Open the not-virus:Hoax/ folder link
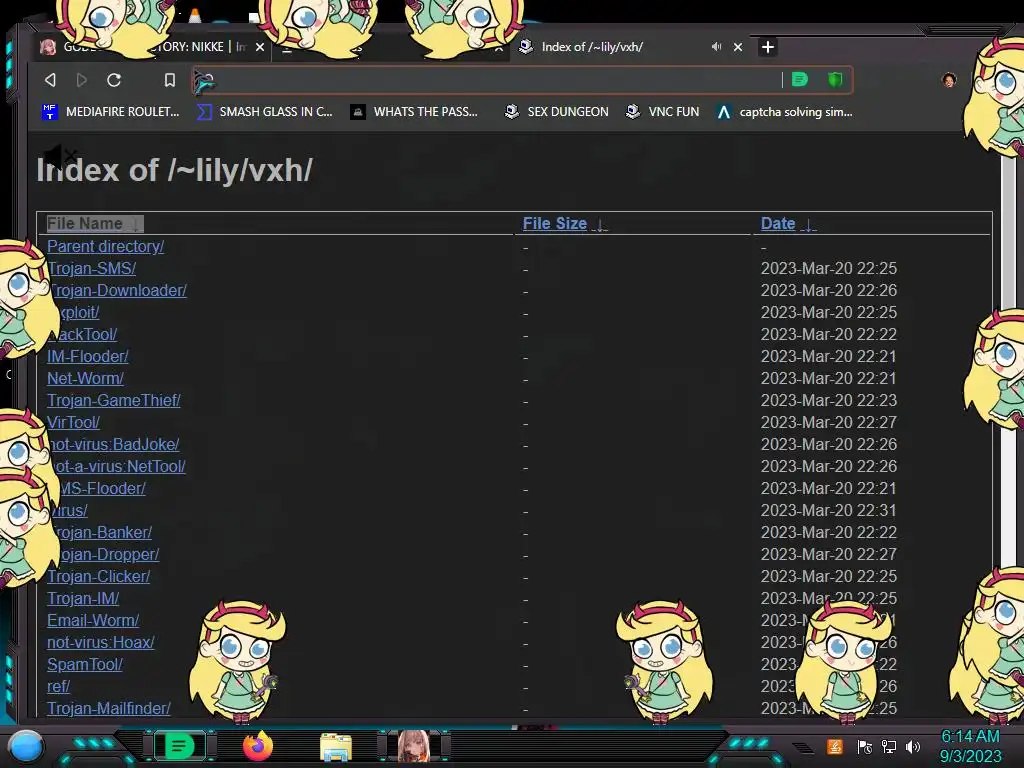The image size is (1024, 768). tap(101, 643)
